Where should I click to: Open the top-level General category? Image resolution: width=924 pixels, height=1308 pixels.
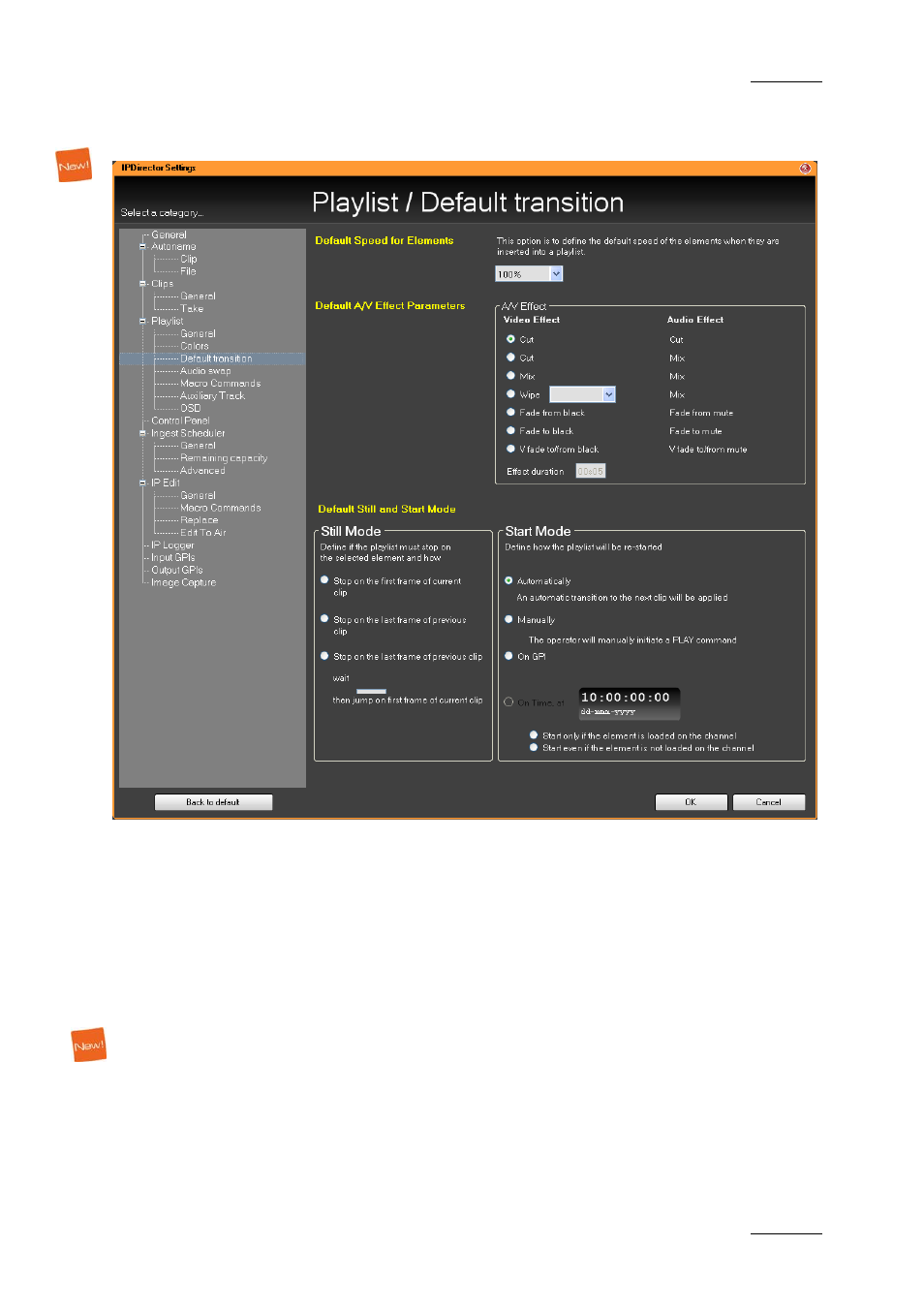point(169,234)
